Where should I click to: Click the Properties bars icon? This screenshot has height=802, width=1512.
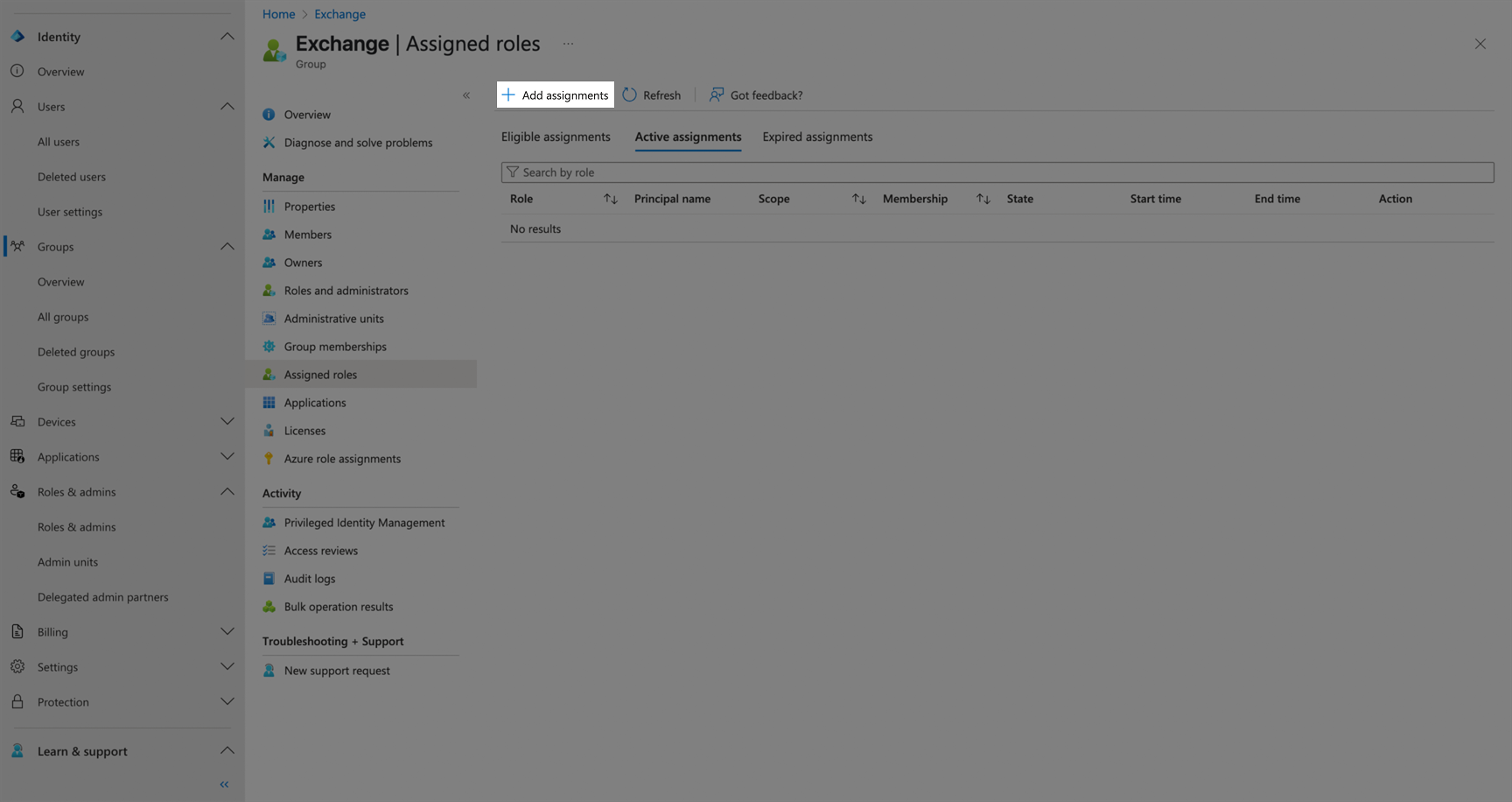point(269,206)
